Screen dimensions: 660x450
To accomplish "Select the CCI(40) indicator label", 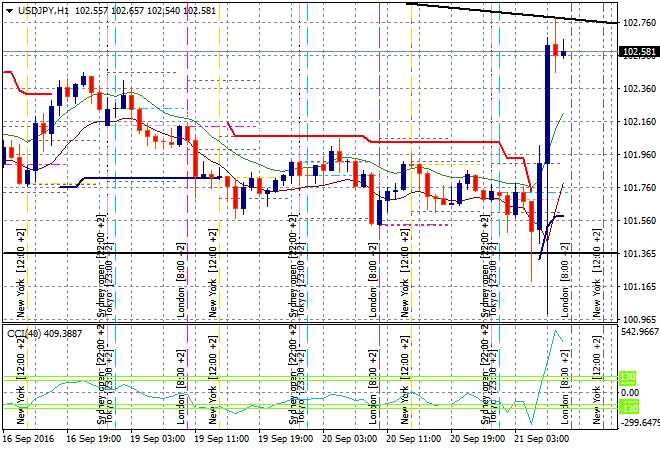I will pos(29,333).
